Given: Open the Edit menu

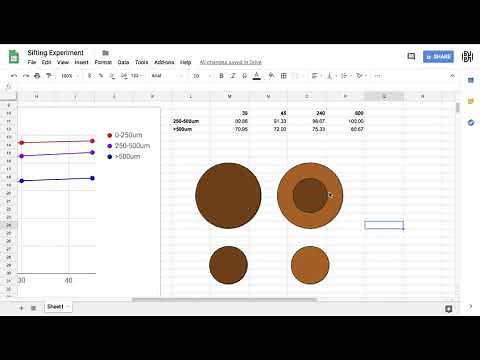Looking at the screenshot, I should (46, 62).
